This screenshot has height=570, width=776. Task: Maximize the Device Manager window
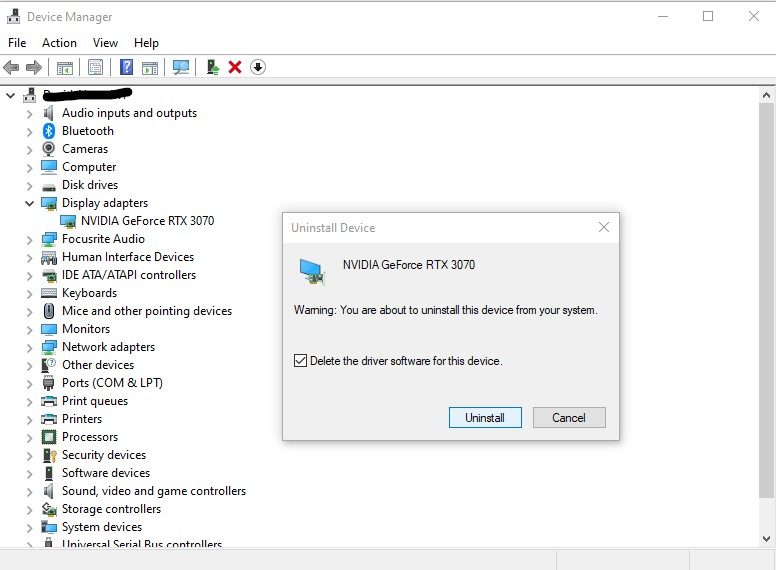pyautogui.click(x=708, y=16)
